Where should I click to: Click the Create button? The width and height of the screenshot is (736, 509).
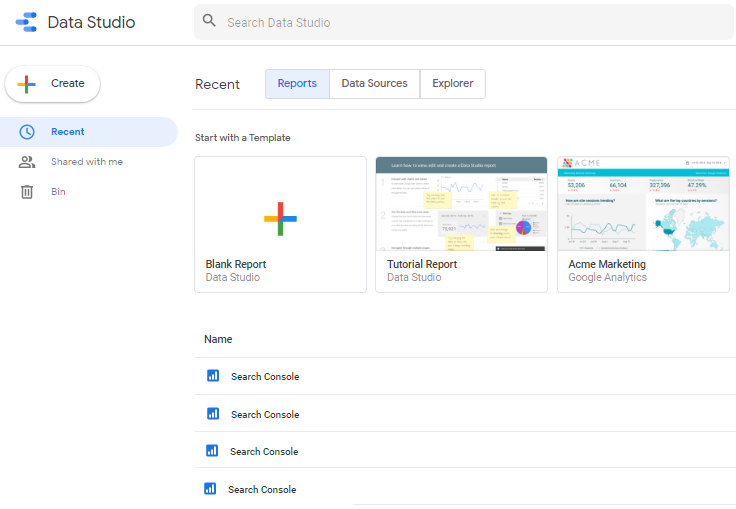(x=53, y=84)
